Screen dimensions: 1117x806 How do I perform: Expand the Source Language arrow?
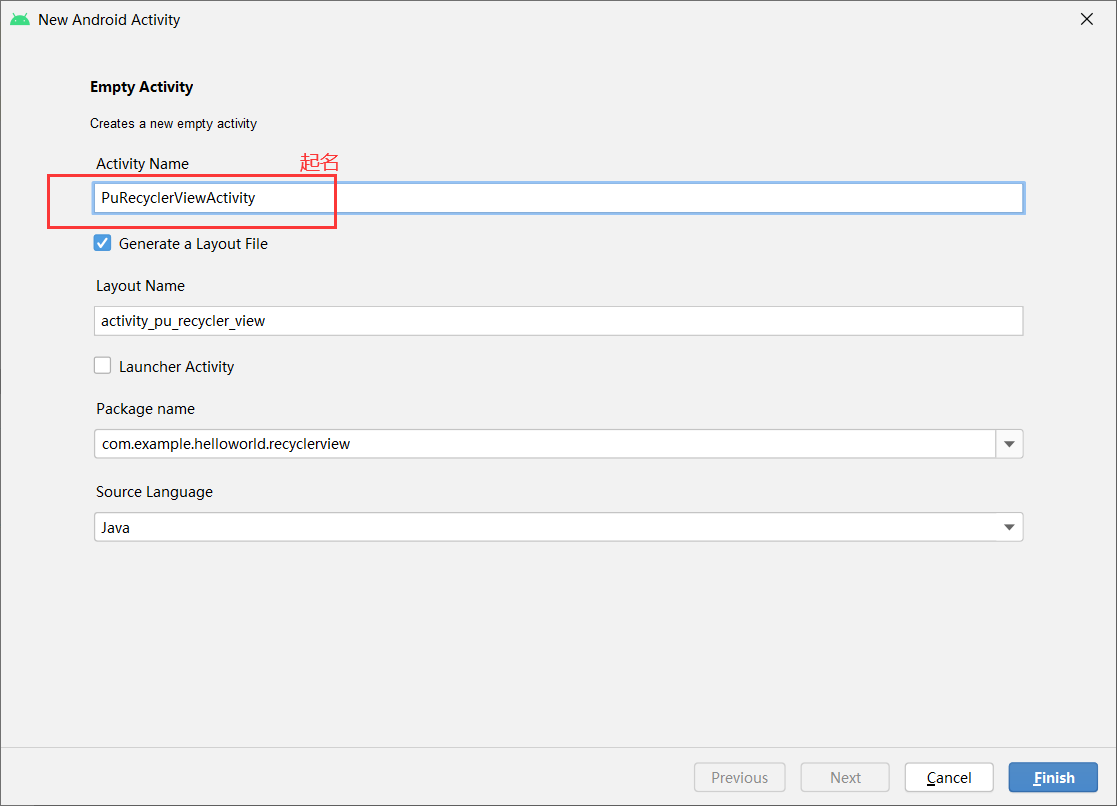pyautogui.click(x=1009, y=527)
